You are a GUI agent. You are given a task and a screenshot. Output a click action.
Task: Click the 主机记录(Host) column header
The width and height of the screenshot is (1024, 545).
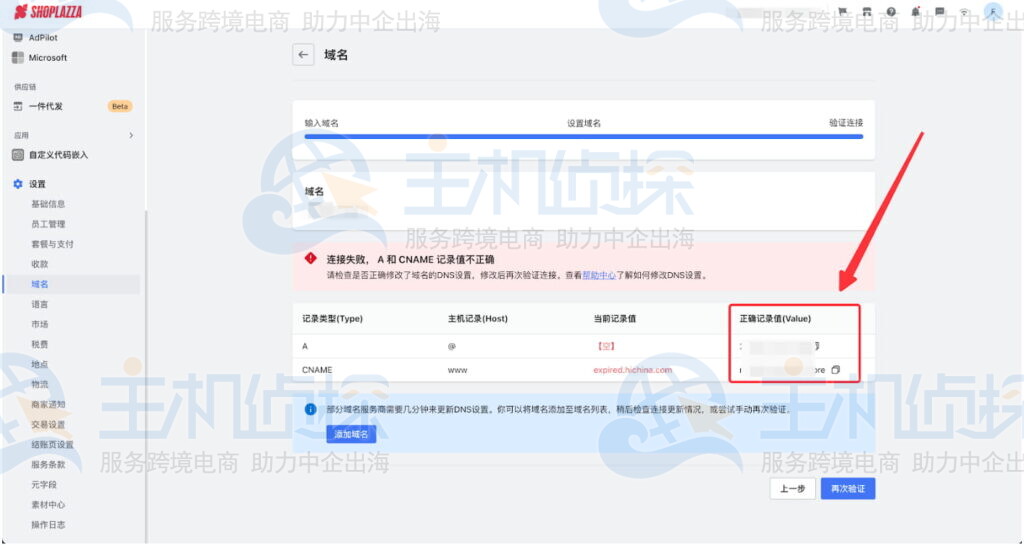coord(477,319)
